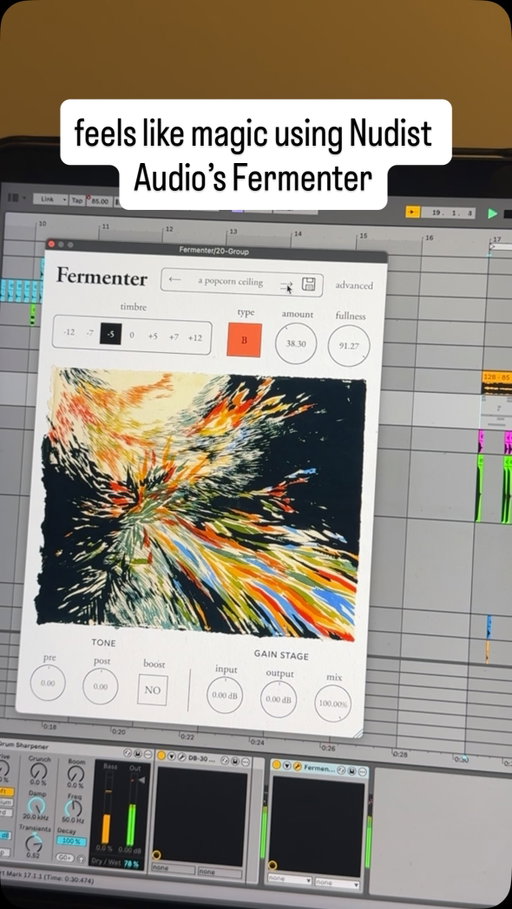Viewport: 512px width, 909px height.
Task: Open the second 'none' dropdown under Fermenter device
Action: coord(337,883)
